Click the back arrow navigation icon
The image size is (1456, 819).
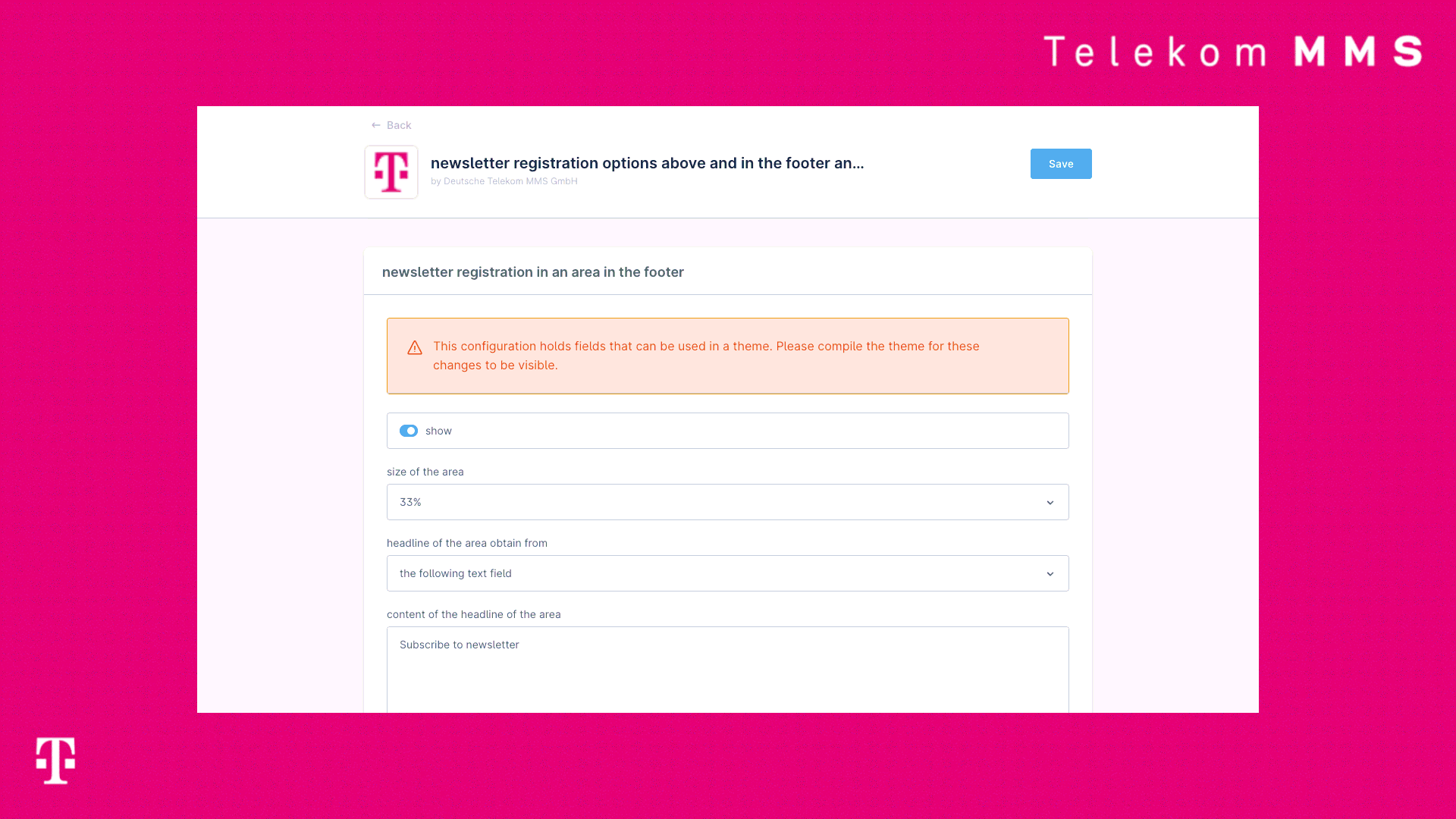tap(375, 125)
